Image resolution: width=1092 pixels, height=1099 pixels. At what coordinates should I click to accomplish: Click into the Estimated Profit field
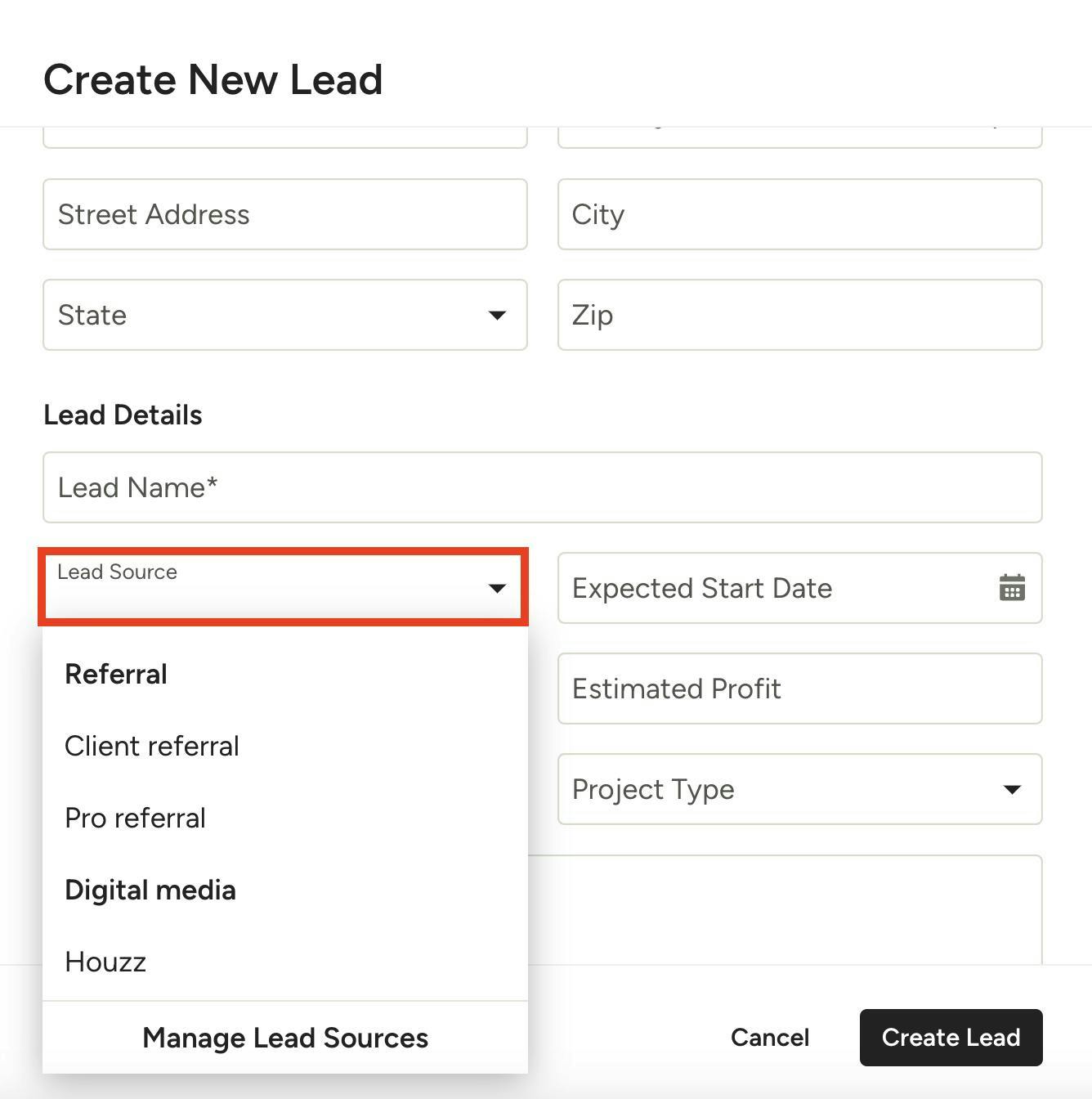799,689
